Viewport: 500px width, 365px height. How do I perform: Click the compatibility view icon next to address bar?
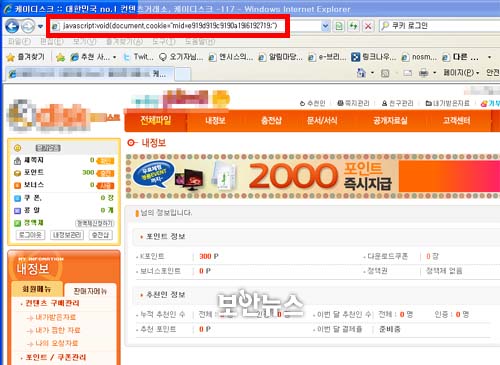pyautogui.click(x=339, y=26)
